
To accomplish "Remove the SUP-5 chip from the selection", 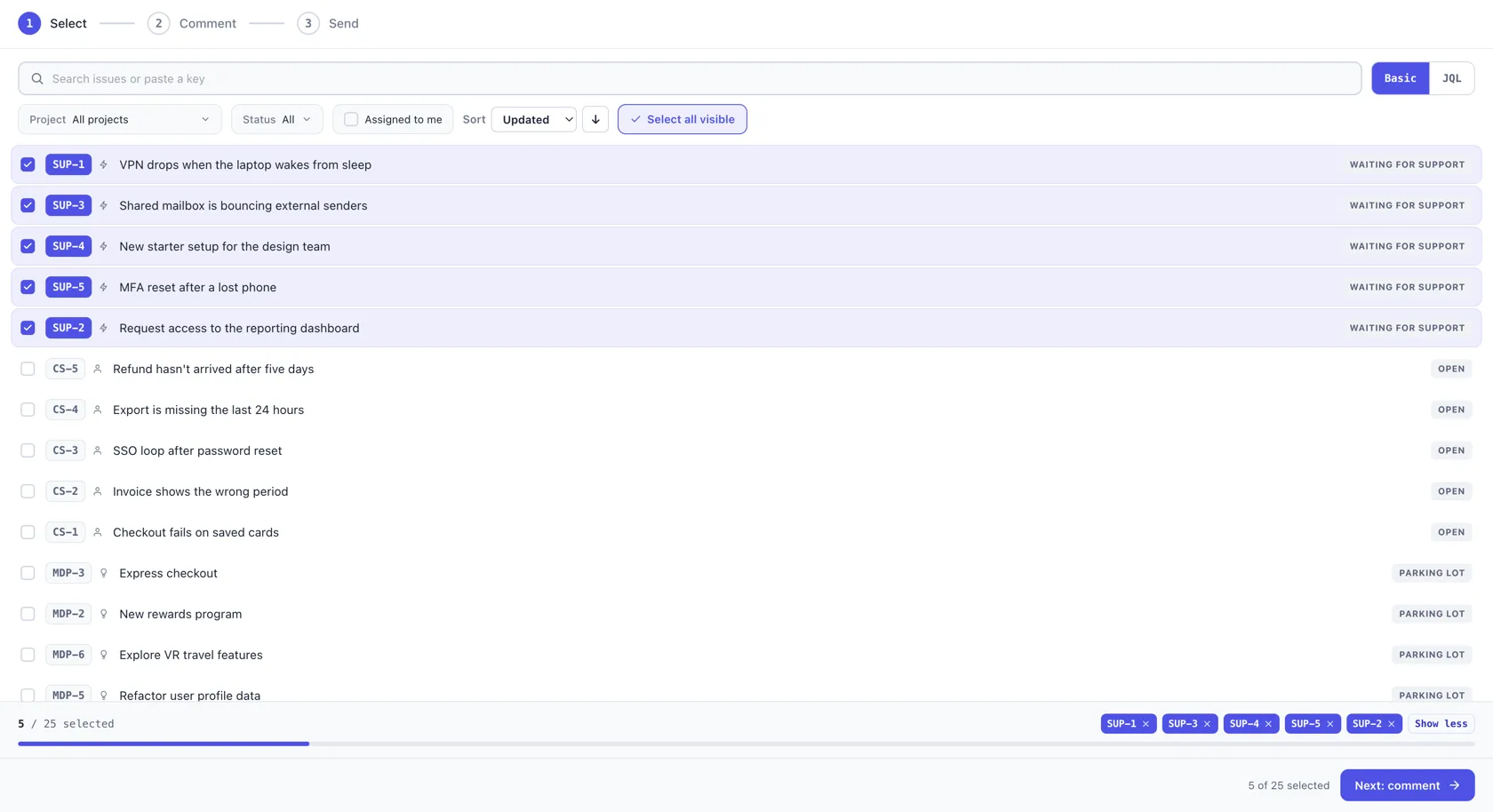I will [1329, 724].
